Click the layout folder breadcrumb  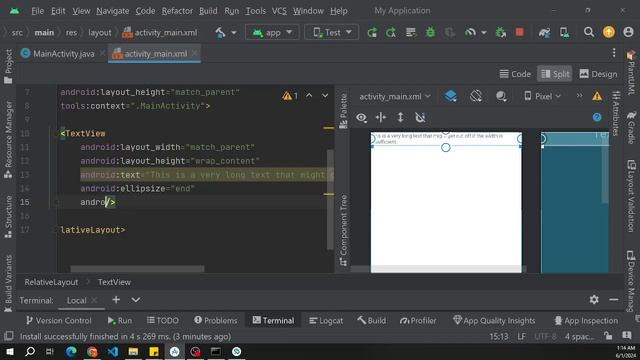(100, 33)
